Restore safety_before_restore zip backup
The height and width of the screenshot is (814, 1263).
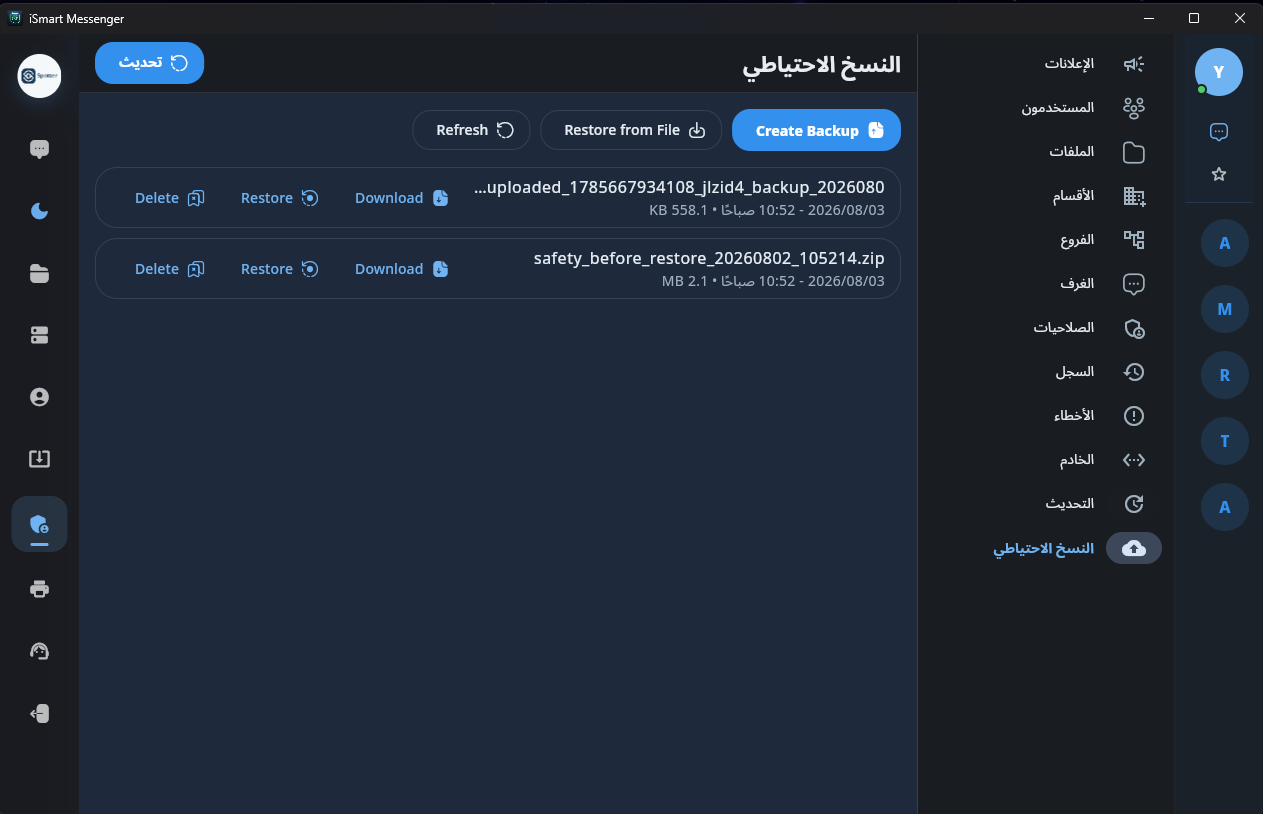point(279,269)
